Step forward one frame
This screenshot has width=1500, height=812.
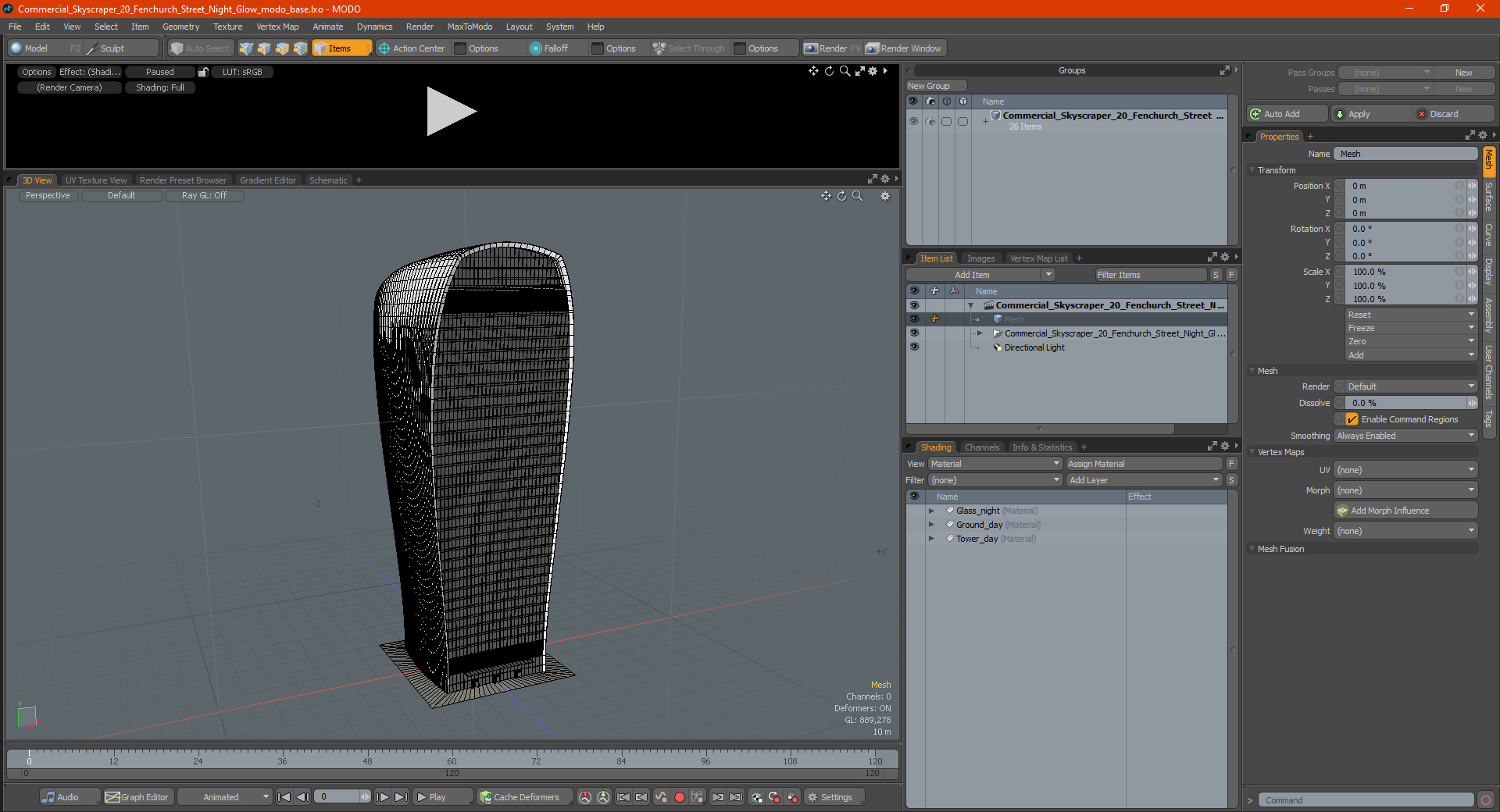click(x=382, y=797)
